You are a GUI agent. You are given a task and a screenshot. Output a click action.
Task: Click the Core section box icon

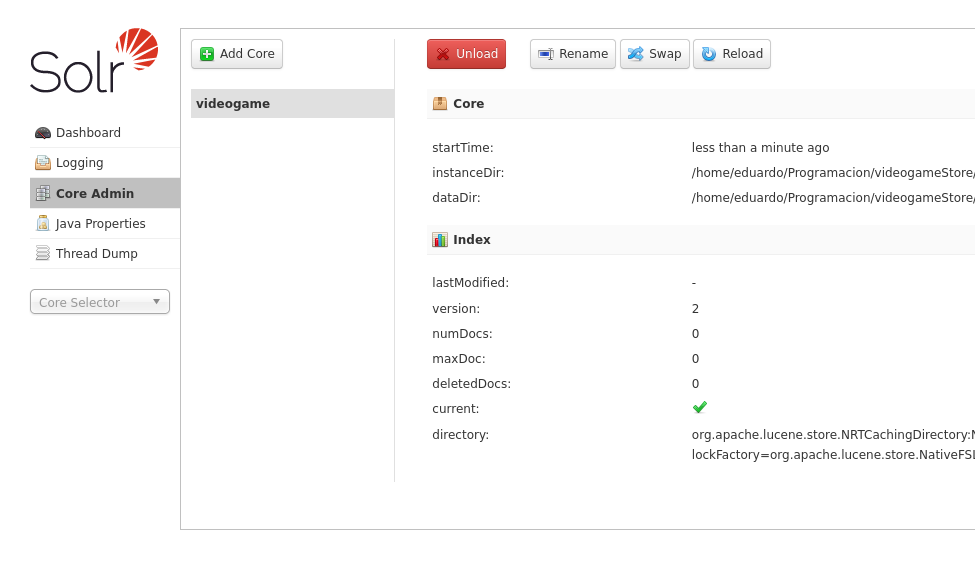[440, 104]
